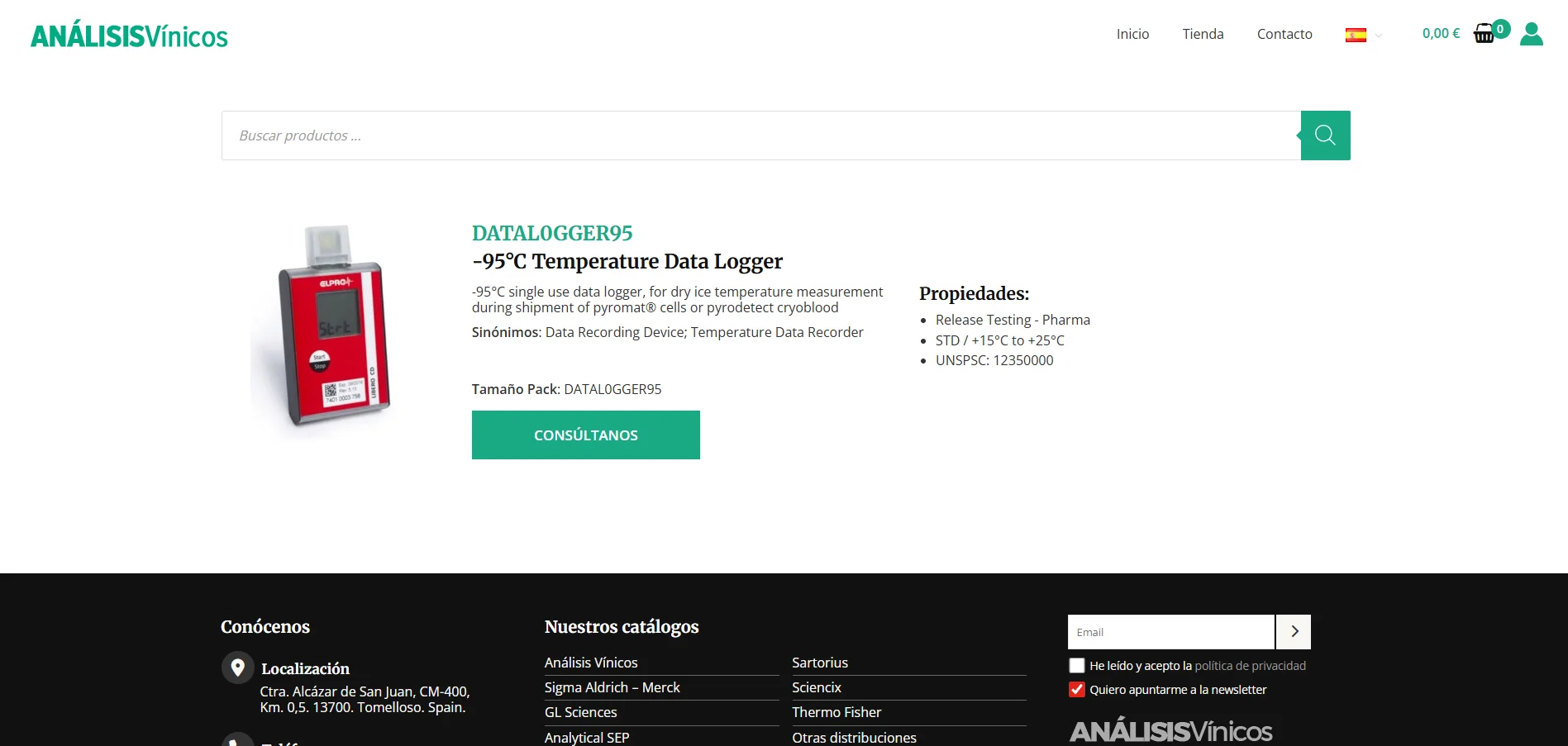
Task: Click the CONSÚLTANOS button
Action: [585, 435]
